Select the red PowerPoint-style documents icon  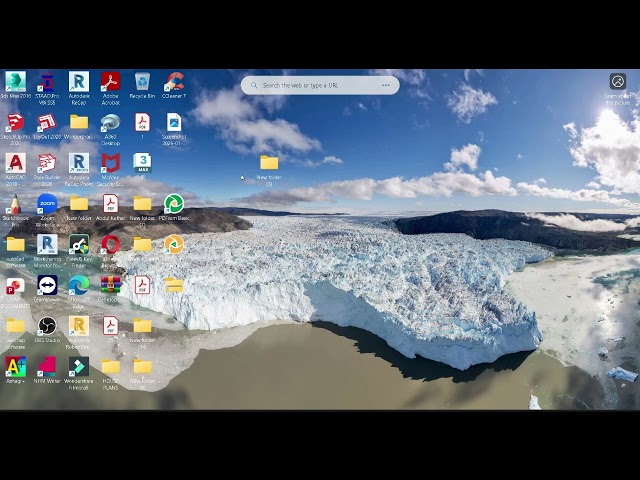(x=16, y=285)
